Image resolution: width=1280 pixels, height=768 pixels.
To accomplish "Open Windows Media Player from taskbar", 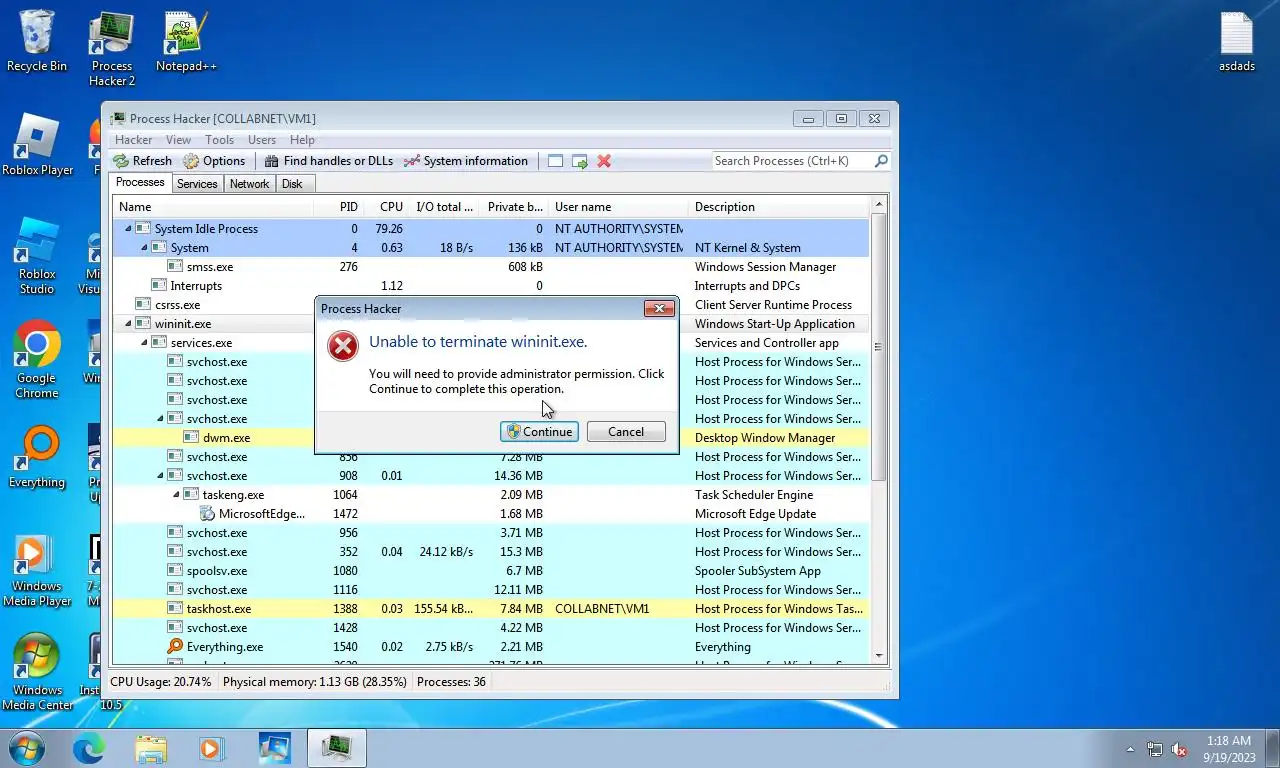I will 212,748.
